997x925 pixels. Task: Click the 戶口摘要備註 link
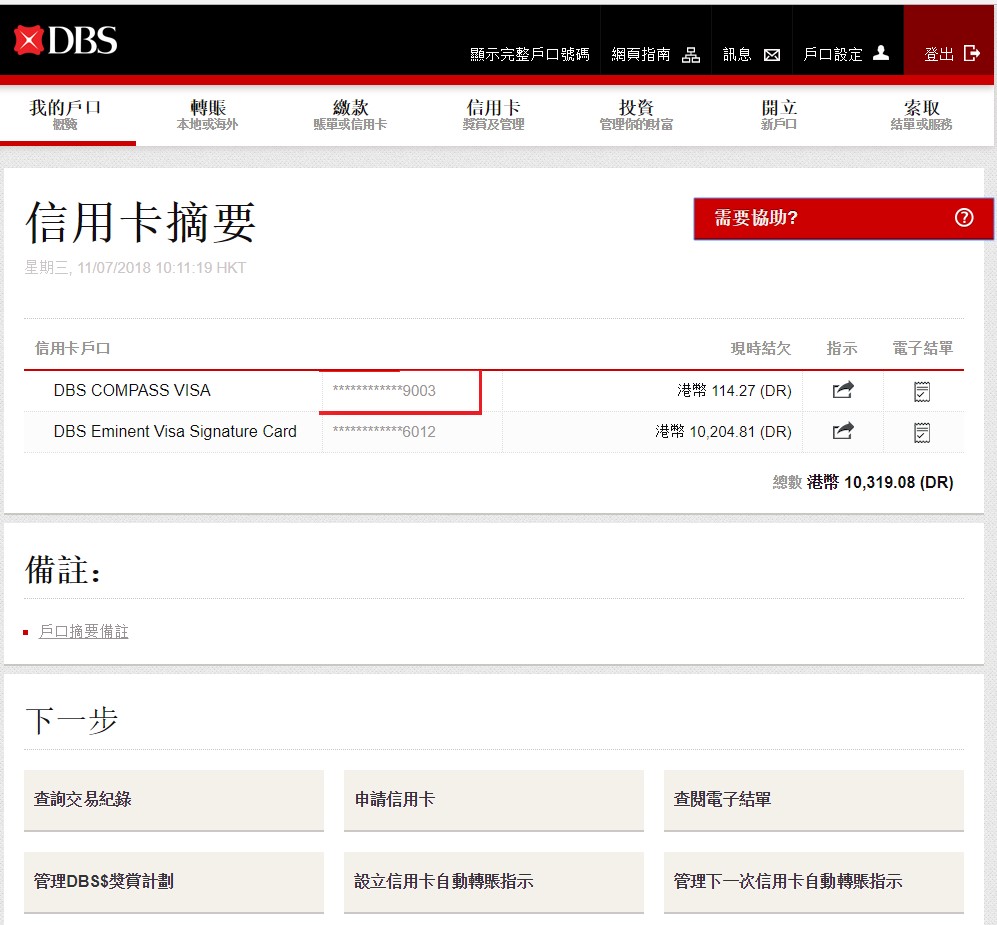click(84, 632)
